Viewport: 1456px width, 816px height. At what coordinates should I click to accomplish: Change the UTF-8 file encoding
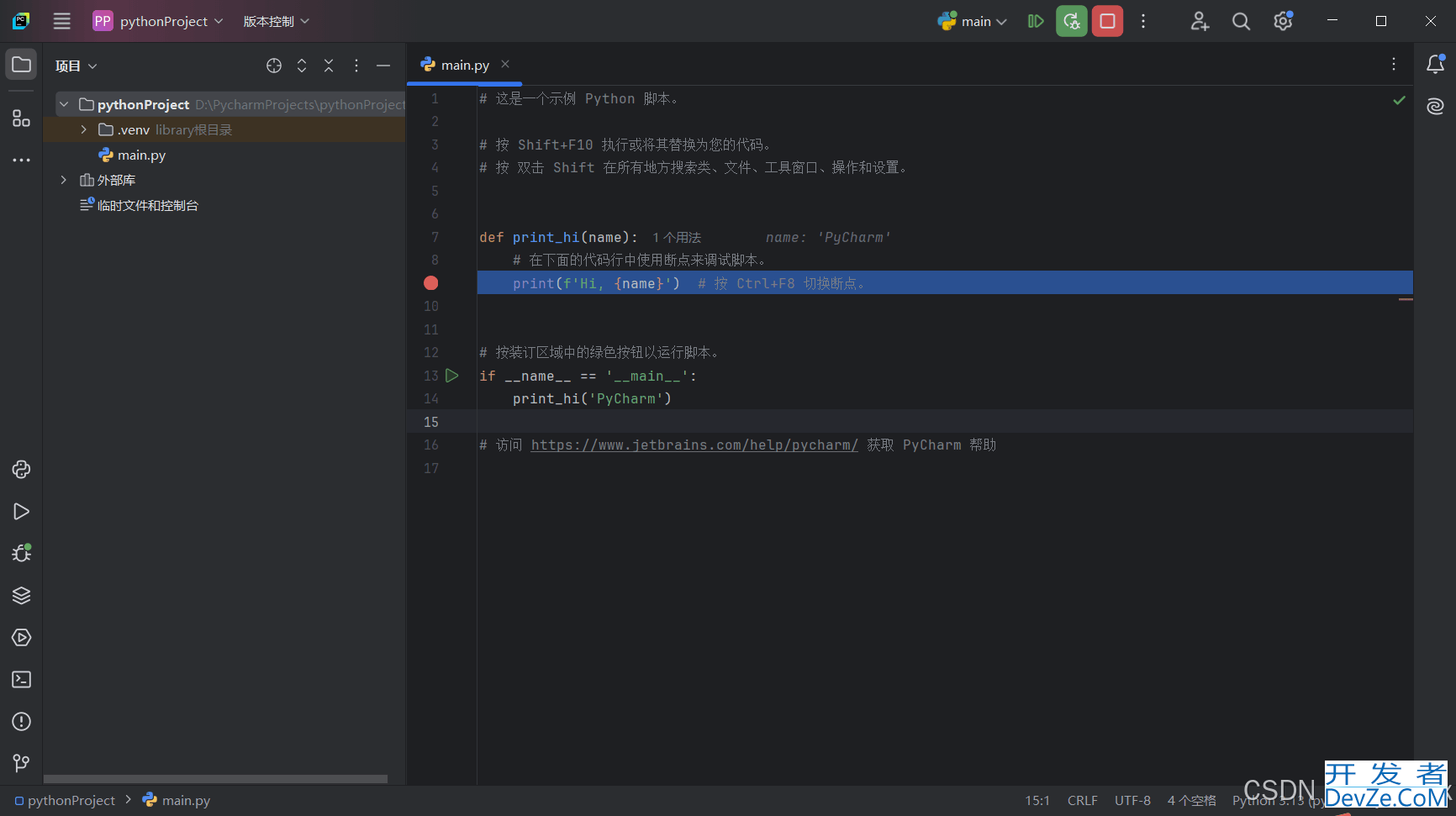coord(1132,800)
